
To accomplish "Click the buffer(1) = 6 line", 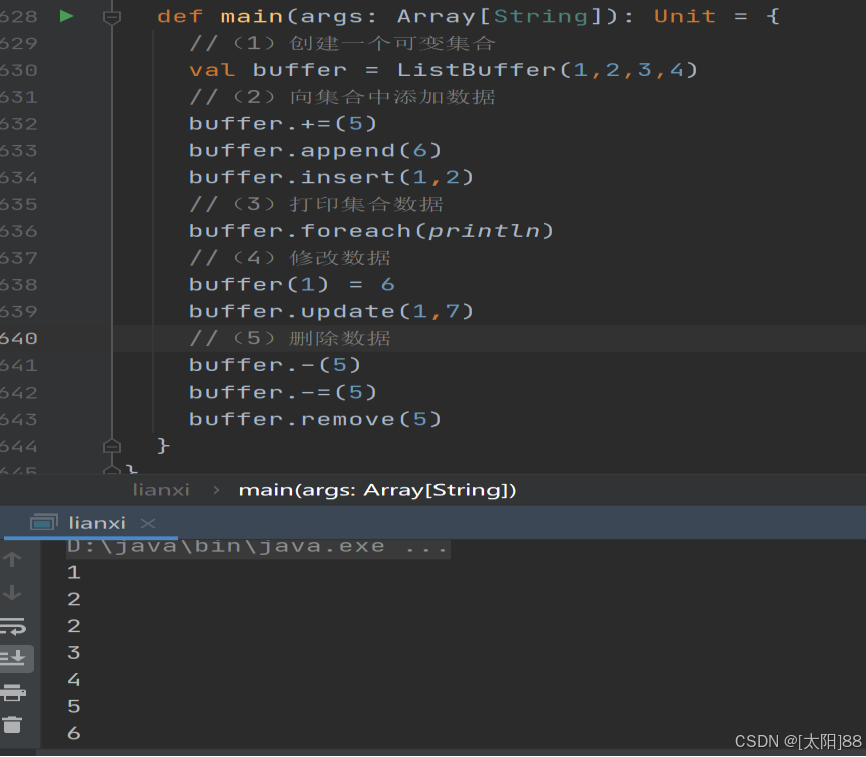I will pyautogui.click(x=291, y=284).
